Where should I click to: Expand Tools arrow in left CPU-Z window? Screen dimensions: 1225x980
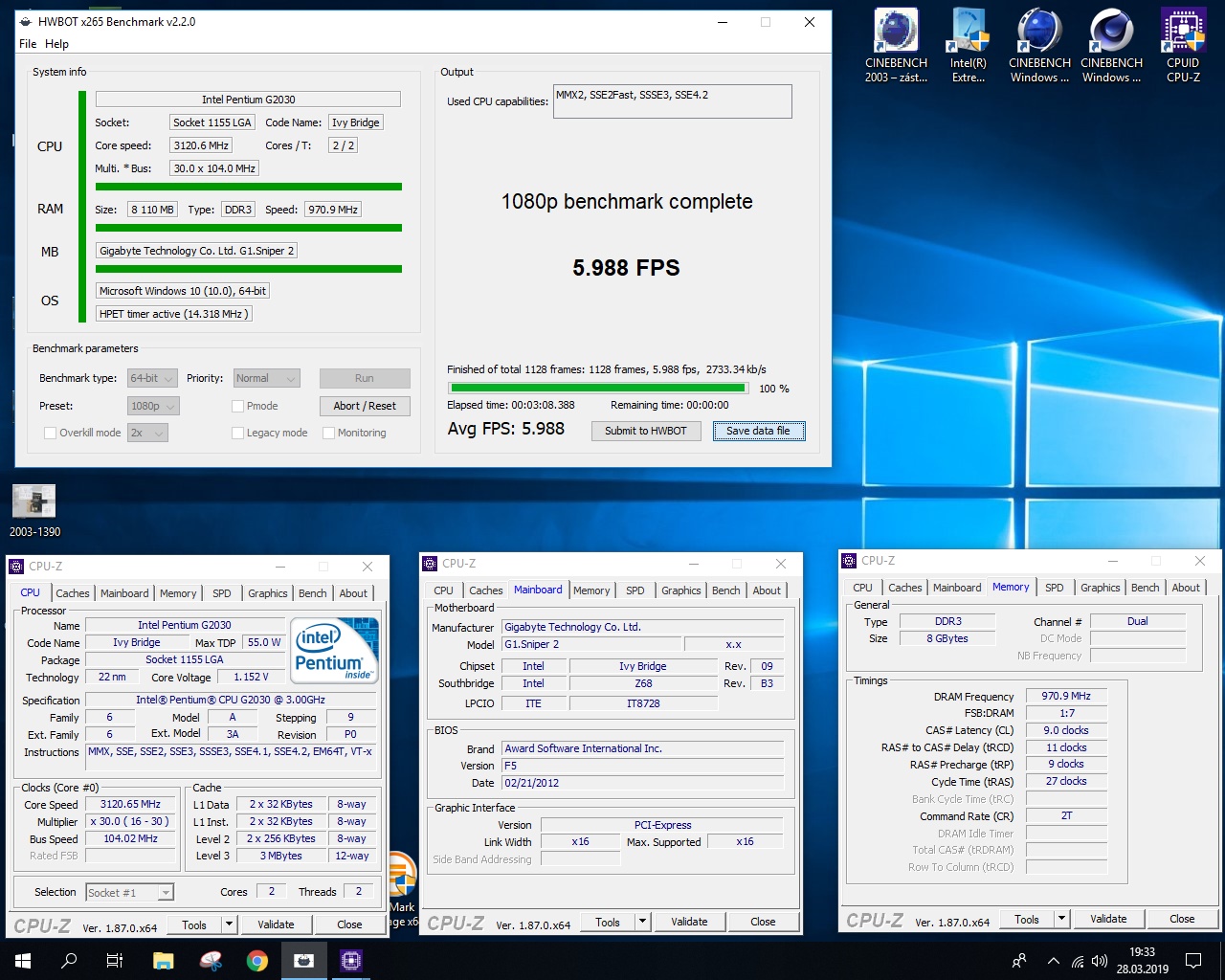[x=229, y=924]
